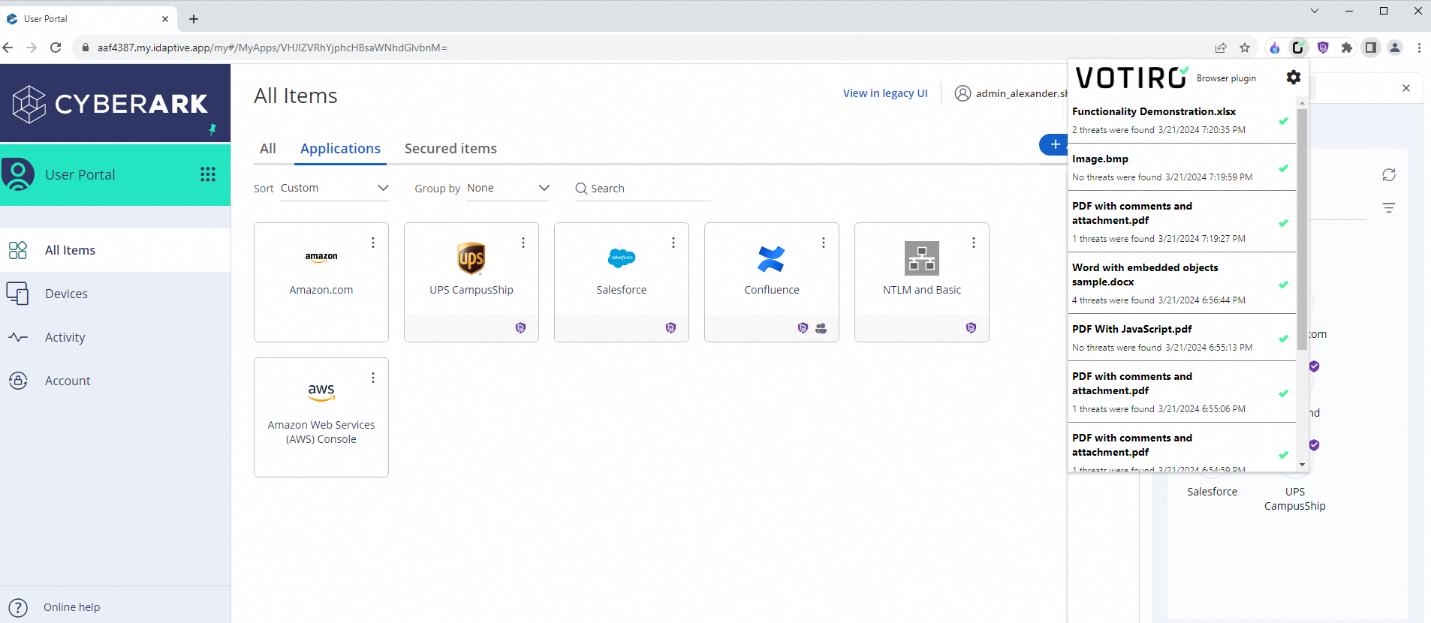1431x623 pixels.
Task: Open Account in the sidebar
Action: pyautogui.click(x=115, y=380)
